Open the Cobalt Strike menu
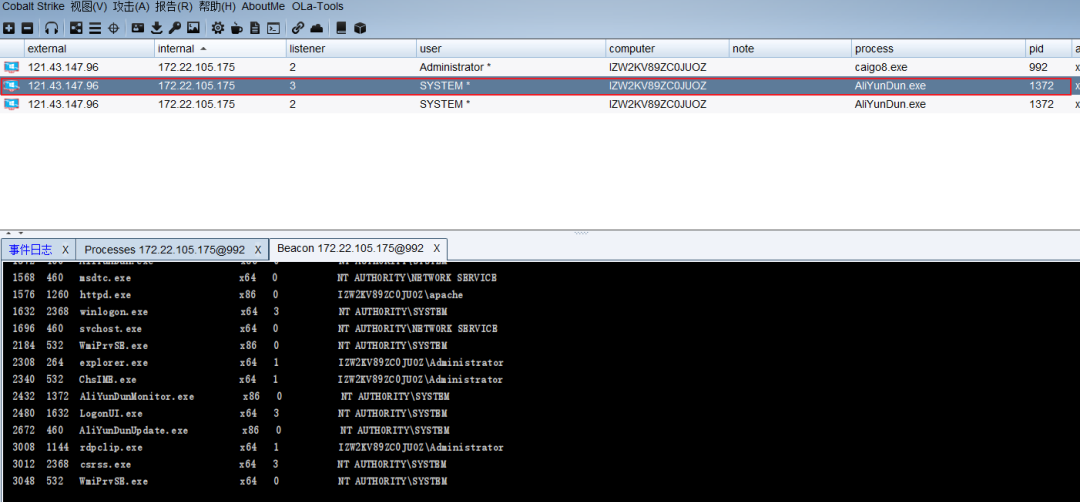Image resolution: width=1080 pixels, height=502 pixels. point(33,6)
